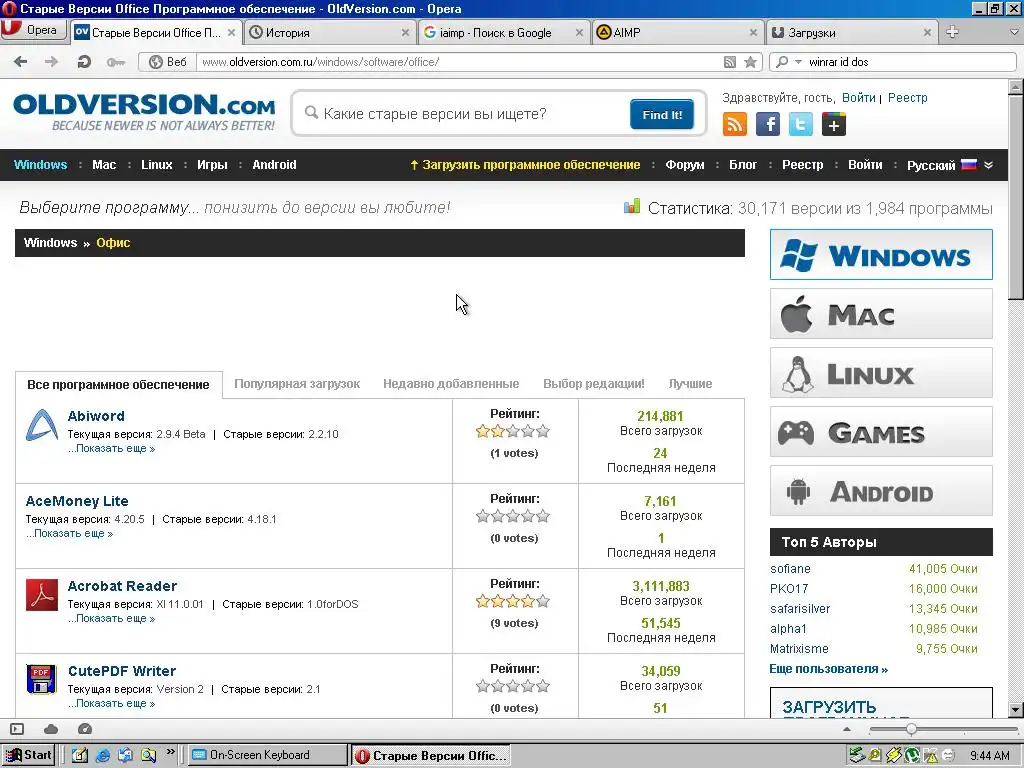
Task: Open the Windows Start button
Action: click(29, 755)
